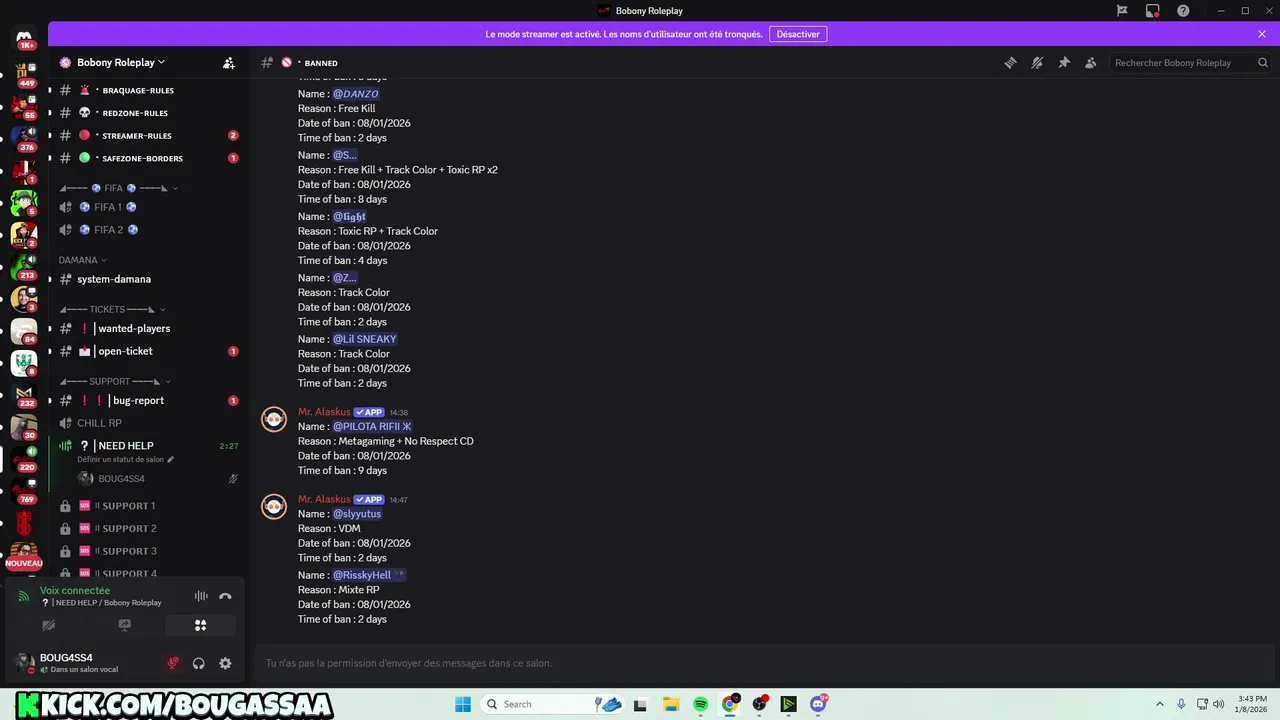Unmute microphone with the red mic icon
Image resolution: width=1280 pixels, height=720 pixels.
coord(173,663)
